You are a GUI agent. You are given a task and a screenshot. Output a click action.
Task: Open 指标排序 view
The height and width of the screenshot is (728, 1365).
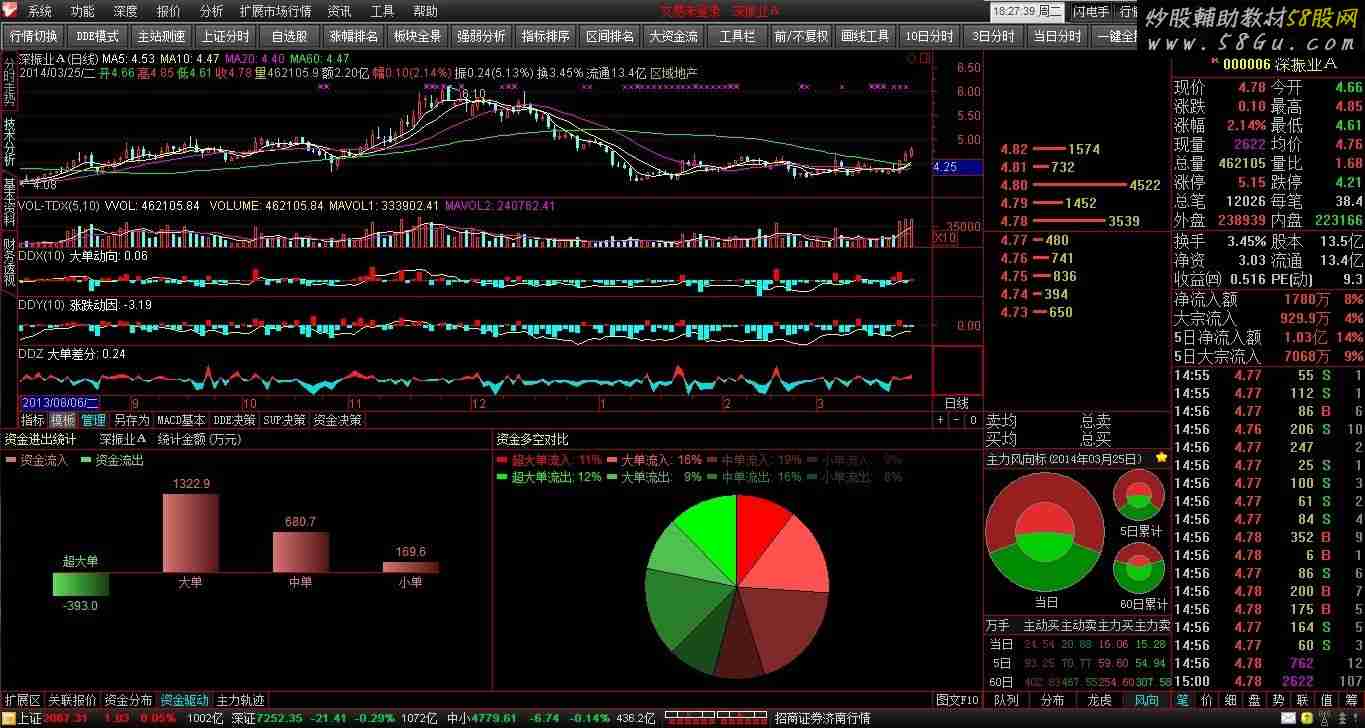pos(546,36)
